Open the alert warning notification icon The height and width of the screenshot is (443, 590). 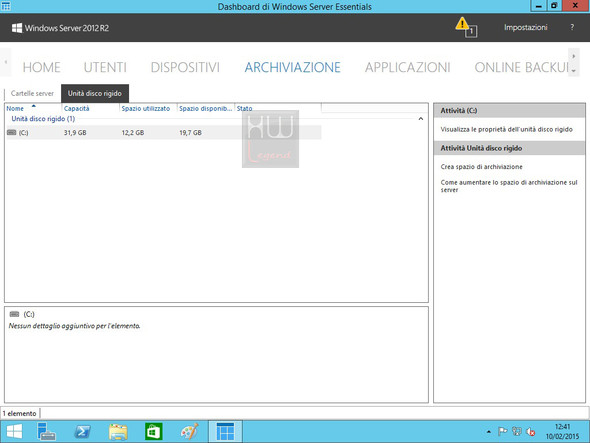[466, 27]
